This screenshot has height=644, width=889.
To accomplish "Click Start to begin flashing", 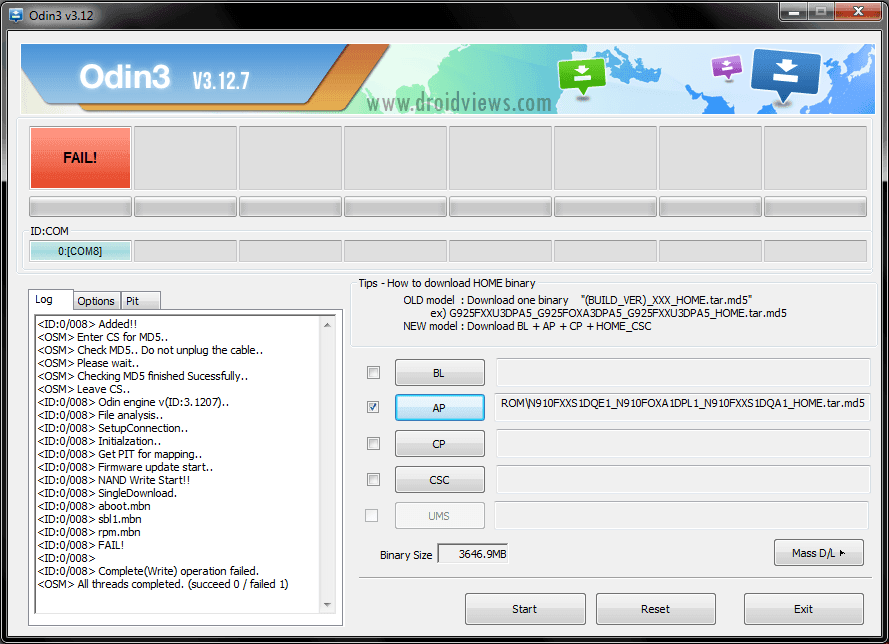I will point(525,609).
